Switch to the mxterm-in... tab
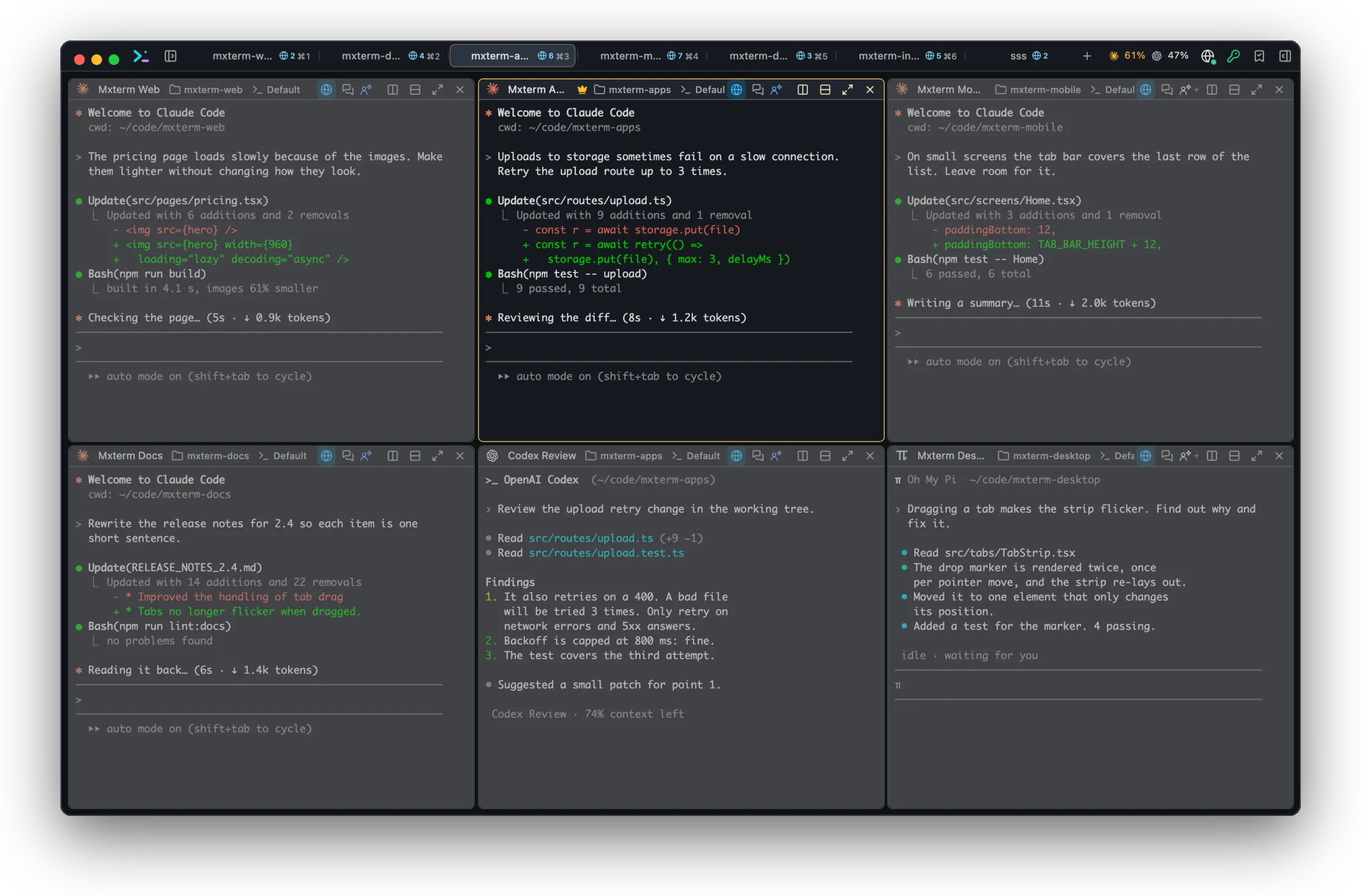This screenshot has width=1361, height=896. coord(907,56)
